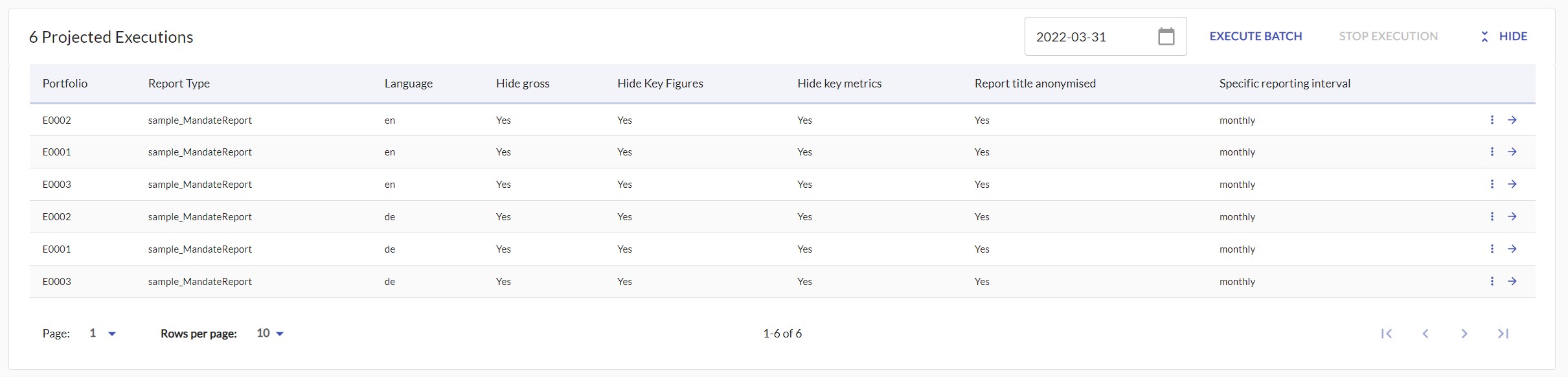Open the calendar date picker icon
The height and width of the screenshot is (377, 1568).
click(x=1166, y=36)
